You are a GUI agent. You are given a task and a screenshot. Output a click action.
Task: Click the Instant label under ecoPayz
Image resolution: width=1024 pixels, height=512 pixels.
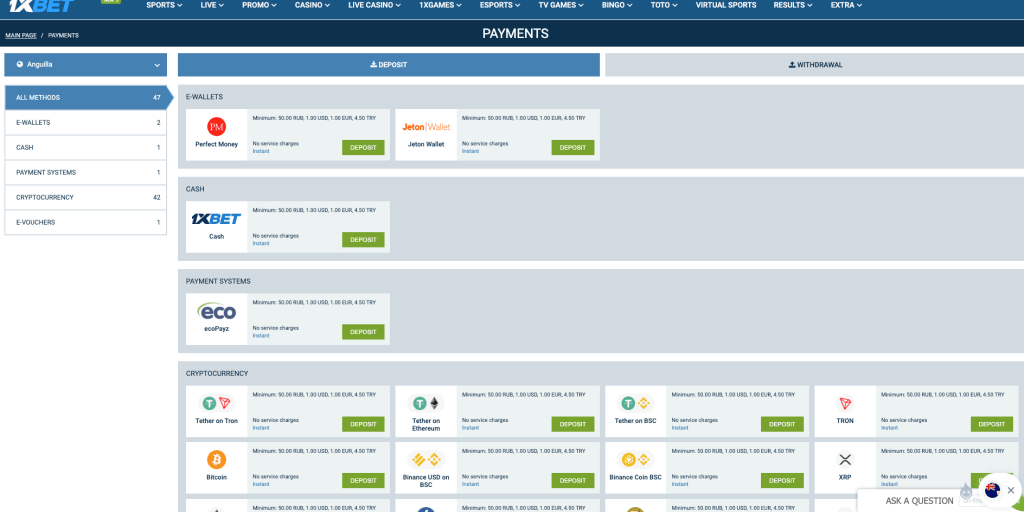tap(261, 336)
